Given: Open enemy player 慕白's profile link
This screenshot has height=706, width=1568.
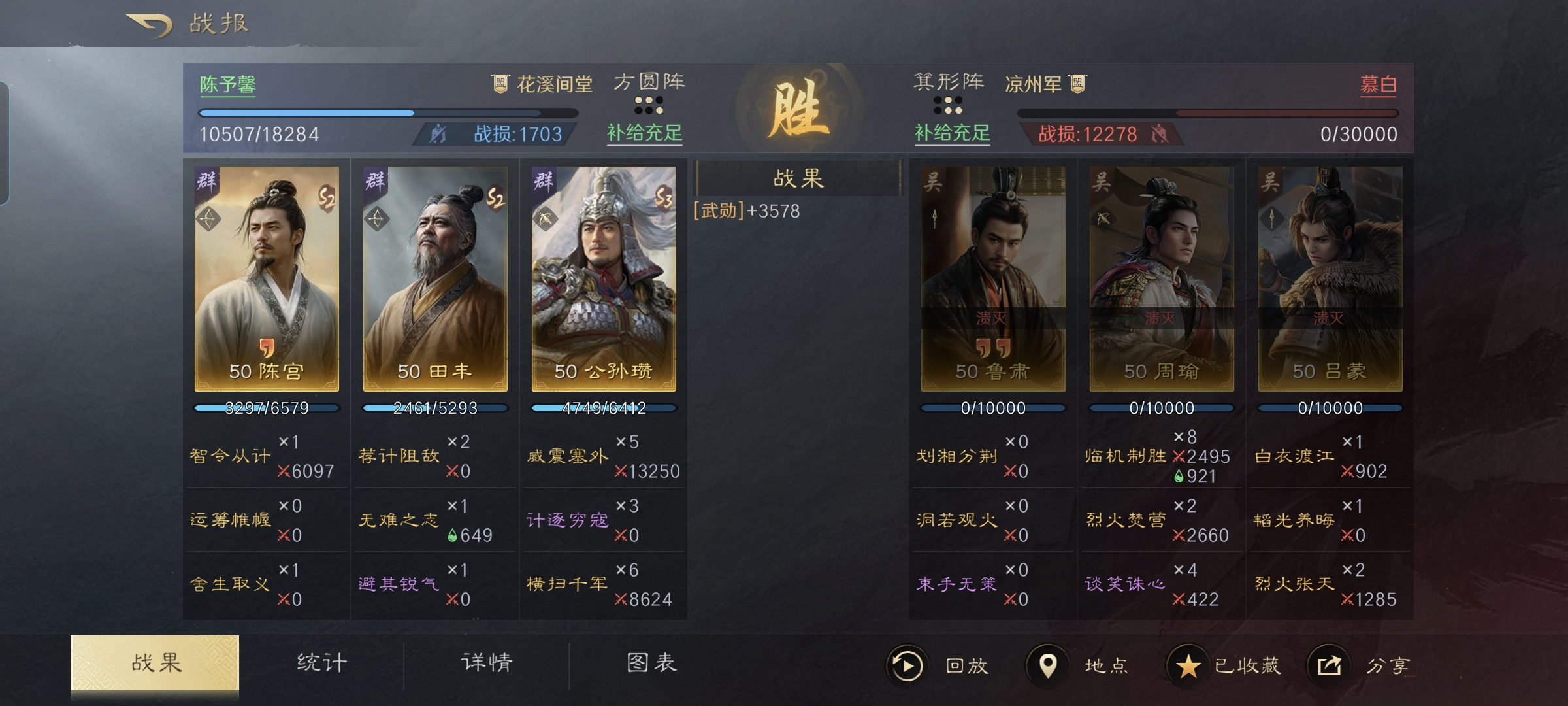Looking at the screenshot, I should pyautogui.click(x=1379, y=84).
